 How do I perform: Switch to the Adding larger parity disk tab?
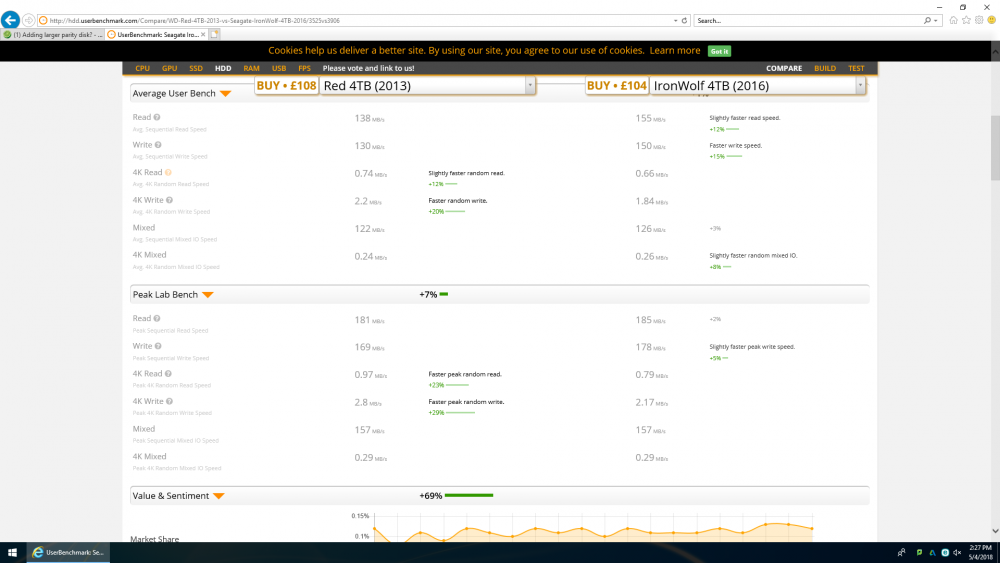click(52, 34)
